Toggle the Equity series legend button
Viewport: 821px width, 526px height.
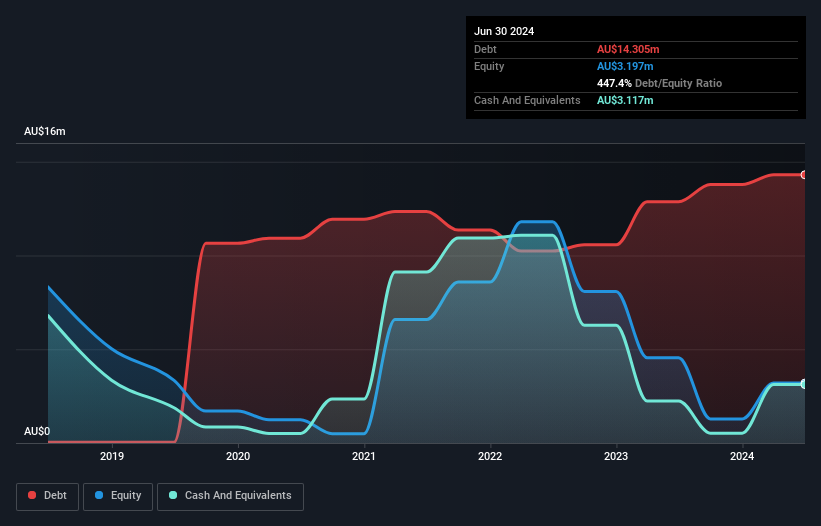[x=118, y=496]
